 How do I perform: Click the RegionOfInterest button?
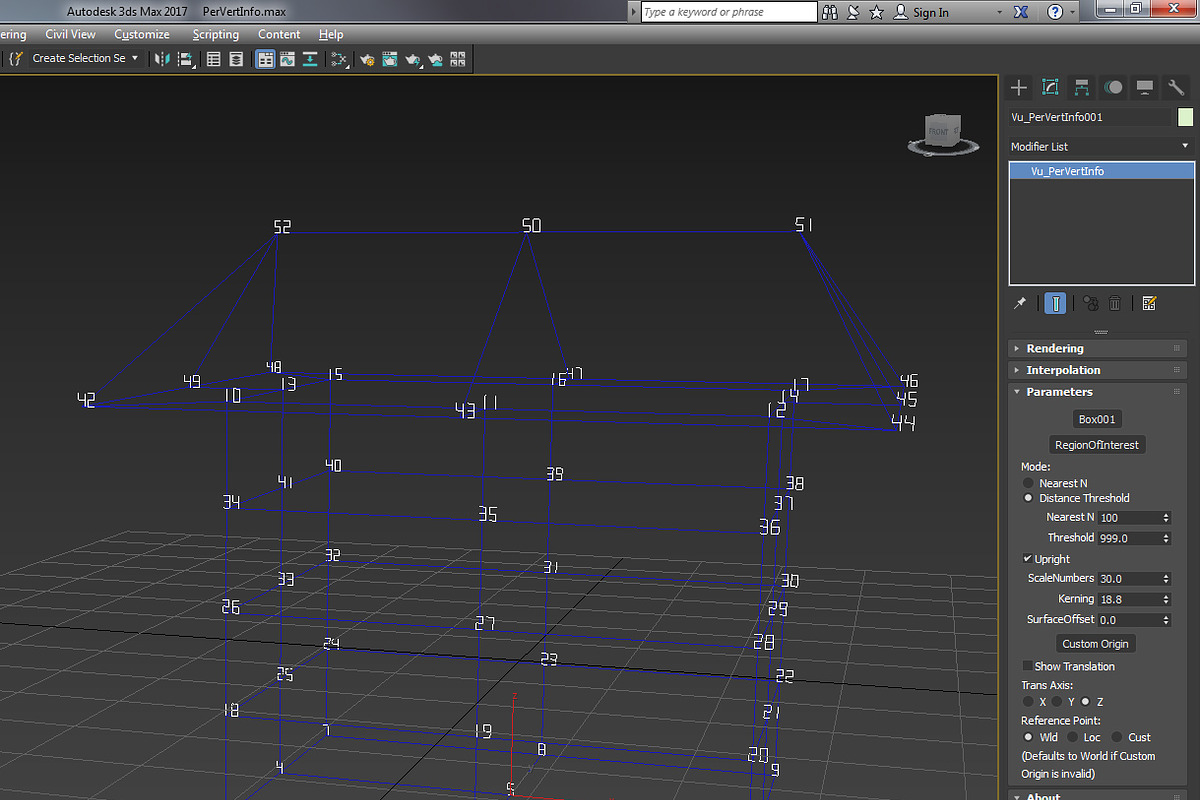point(1096,445)
